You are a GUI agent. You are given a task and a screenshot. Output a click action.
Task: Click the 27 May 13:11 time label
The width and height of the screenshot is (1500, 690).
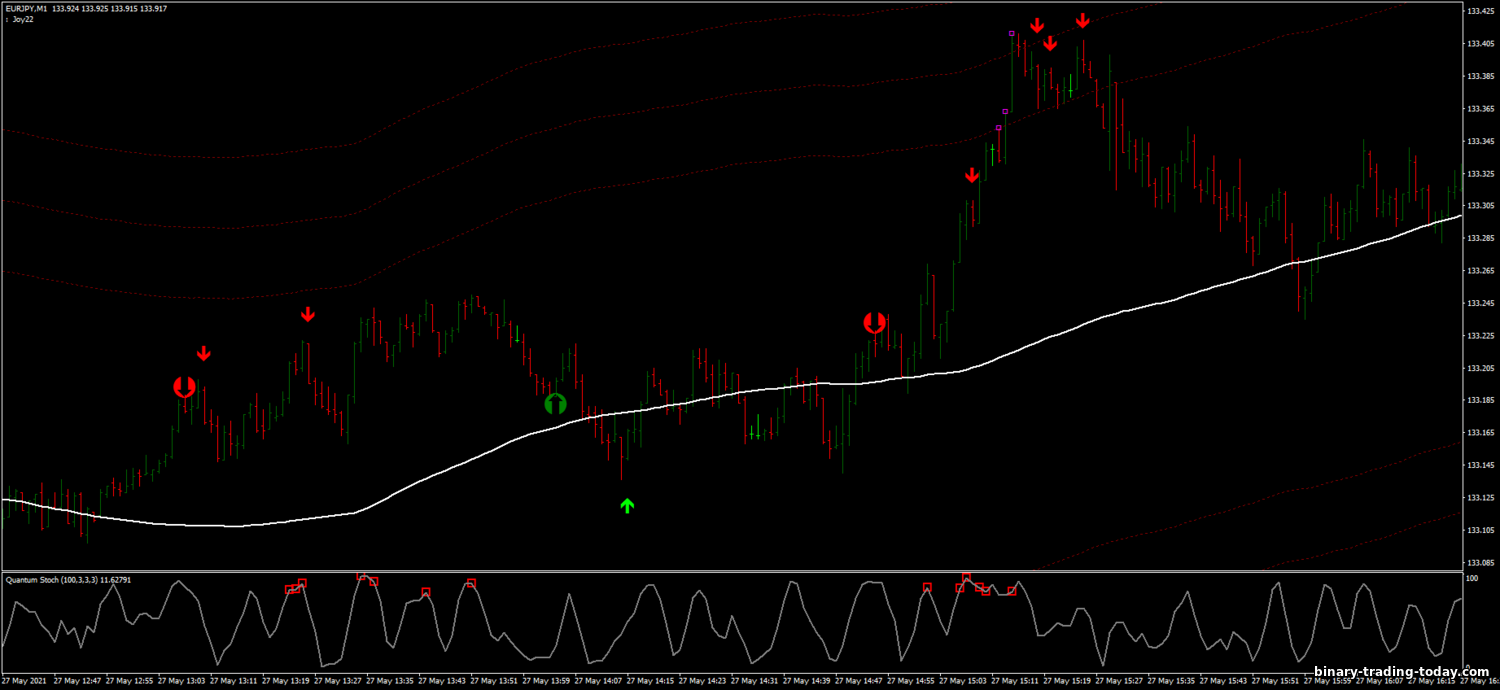[x=233, y=681]
